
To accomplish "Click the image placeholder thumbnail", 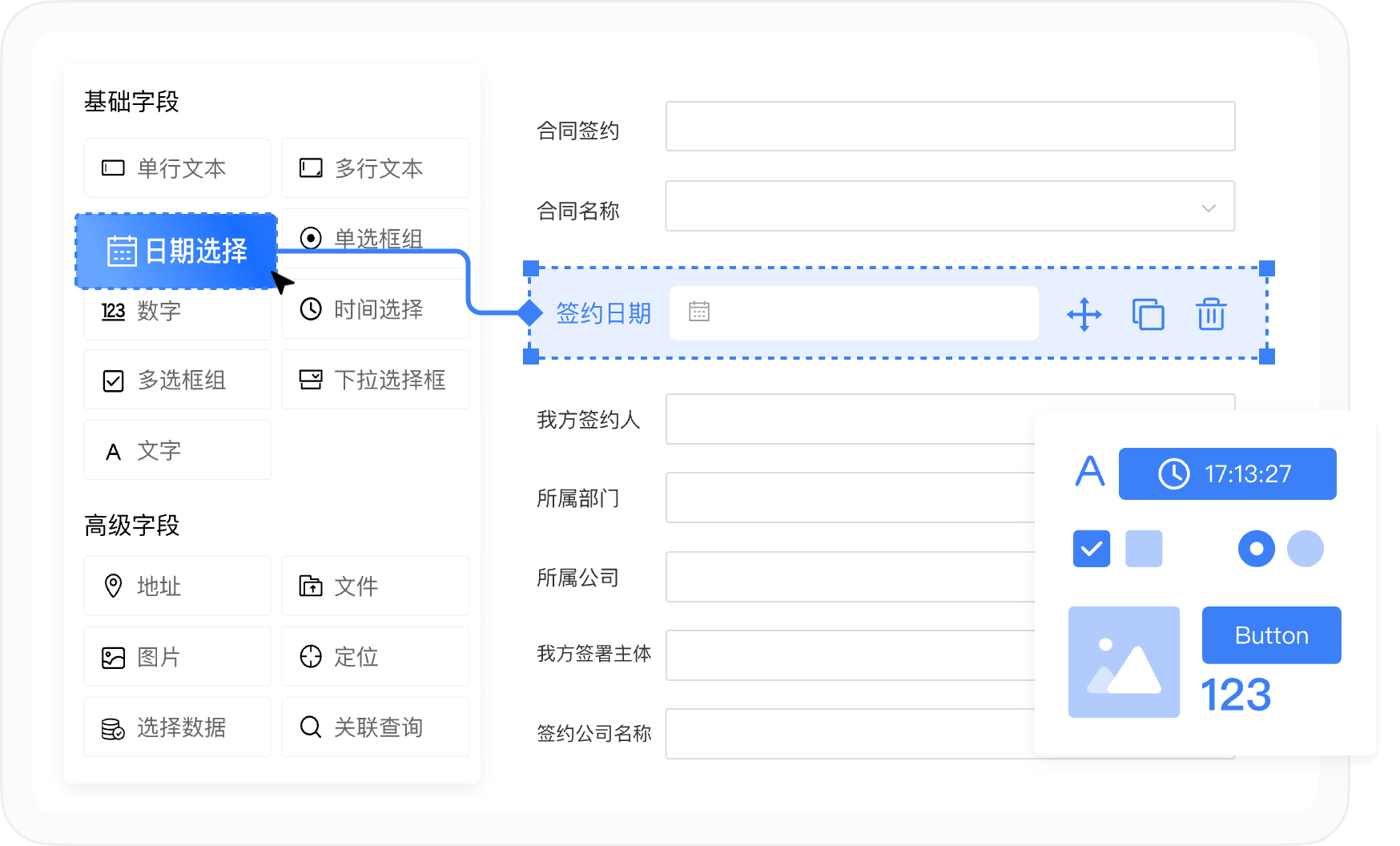I will (1123, 662).
